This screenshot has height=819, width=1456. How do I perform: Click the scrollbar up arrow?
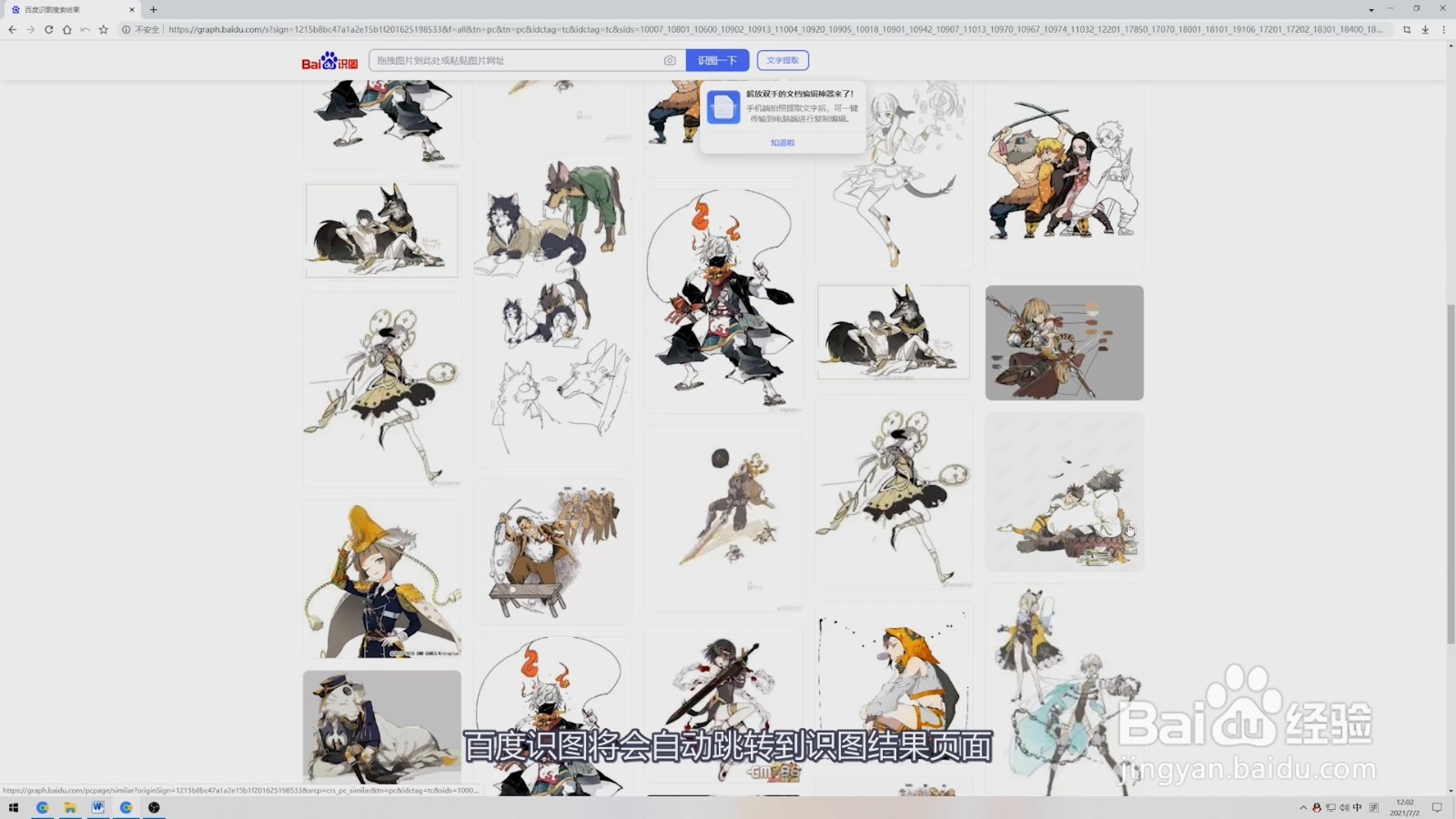pos(1451,45)
